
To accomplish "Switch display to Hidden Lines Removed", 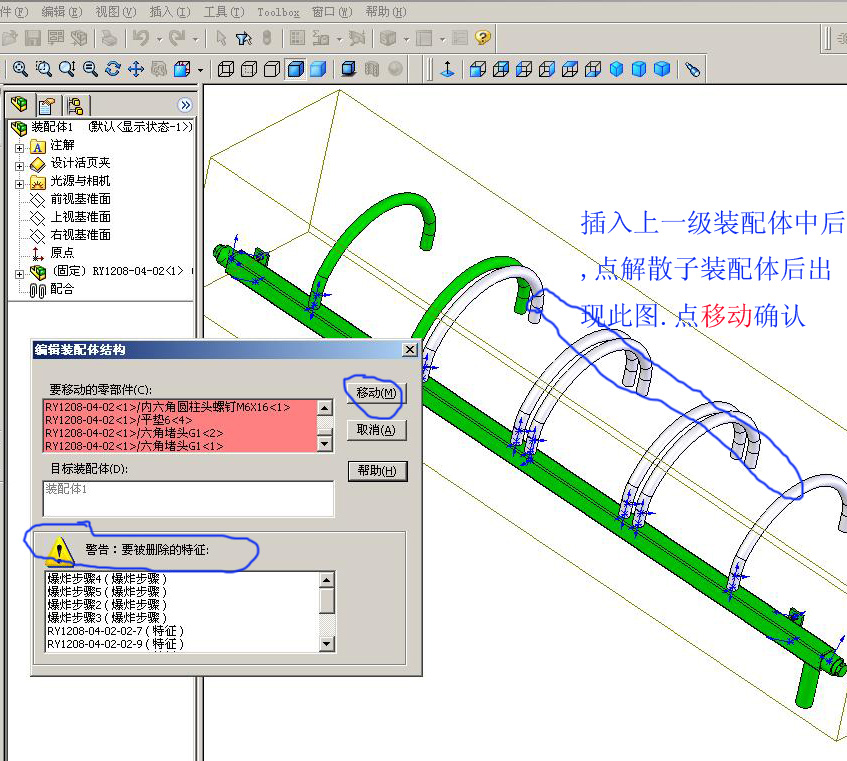I will click(x=272, y=69).
